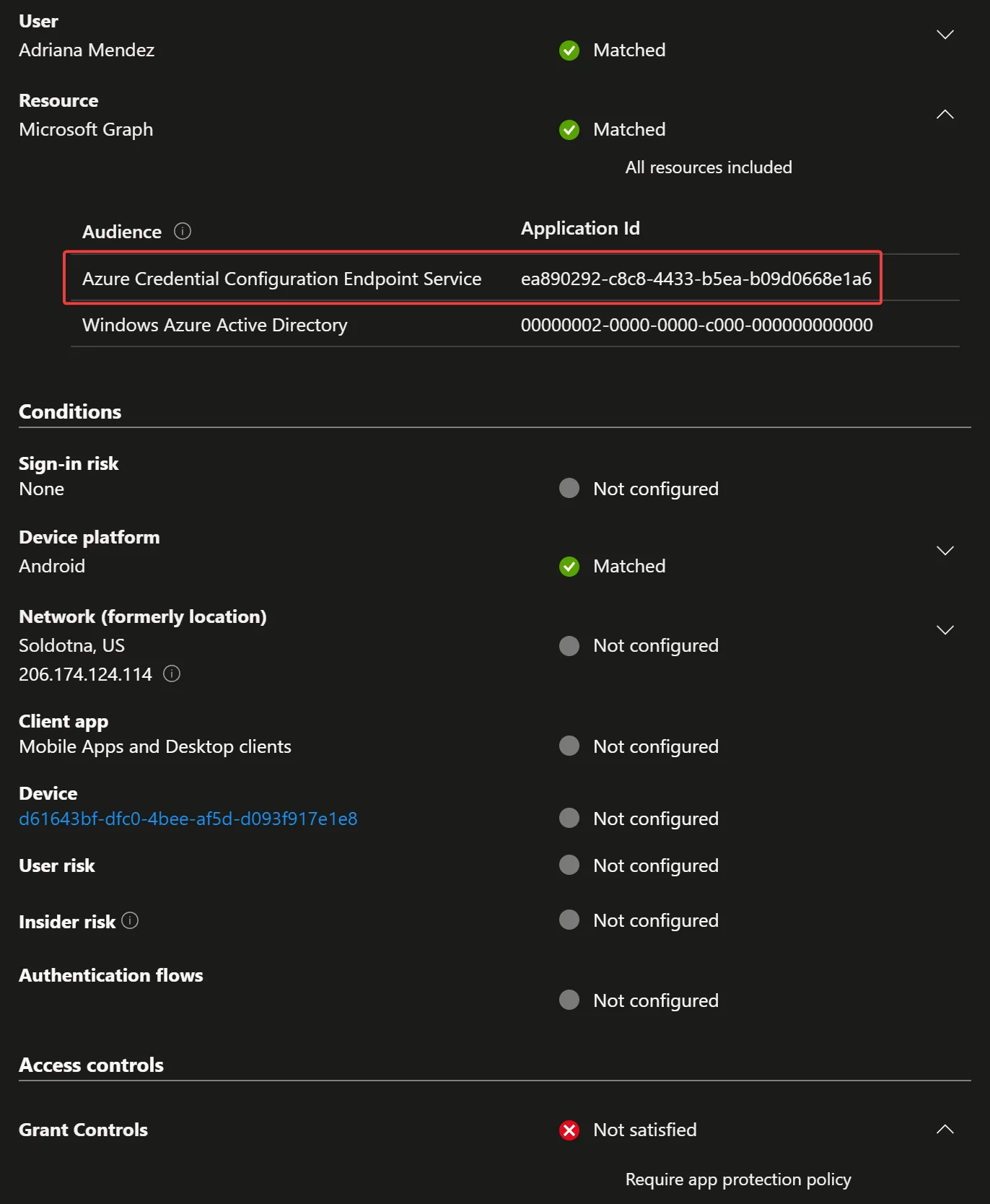Click the gray status circle for Authentication flows
990x1204 pixels.
(x=569, y=1000)
